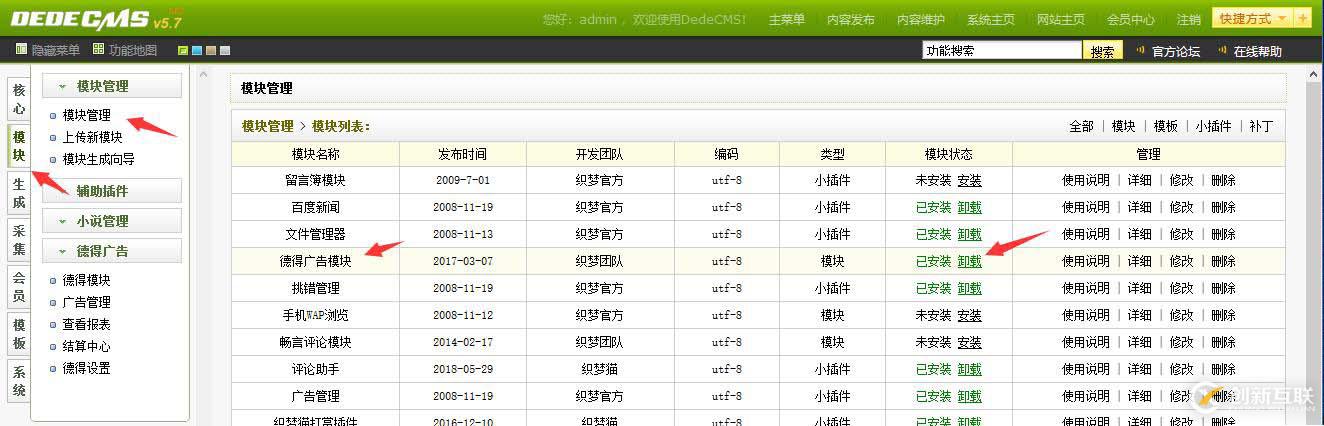Open 网站主页 in the top navigation
The width and height of the screenshot is (1324, 426).
coord(1060,19)
